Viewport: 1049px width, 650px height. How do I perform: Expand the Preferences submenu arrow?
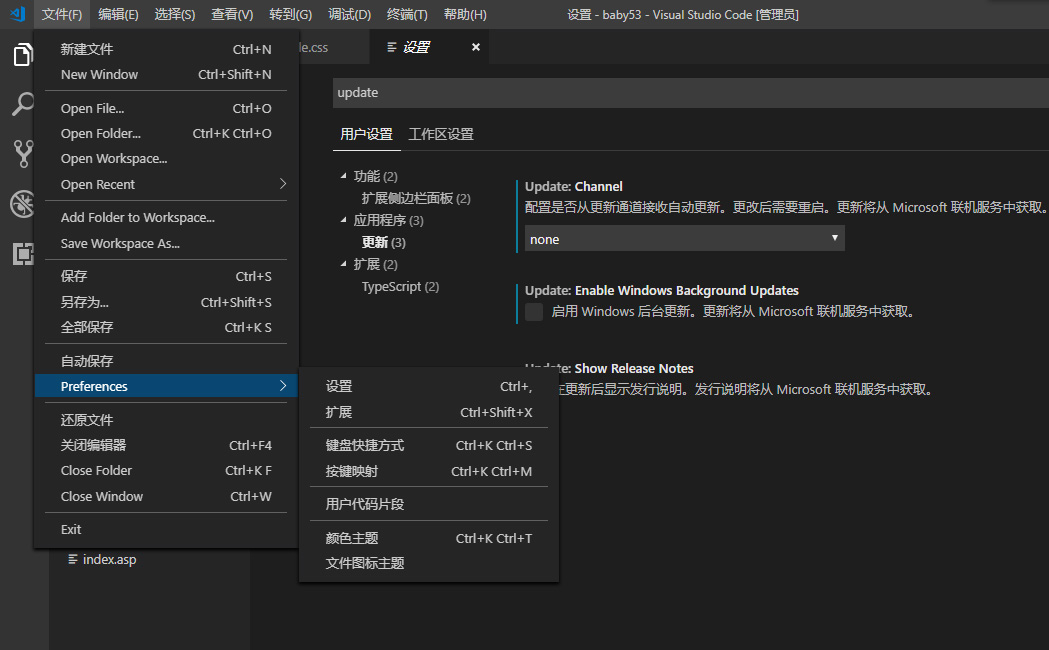pos(283,386)
